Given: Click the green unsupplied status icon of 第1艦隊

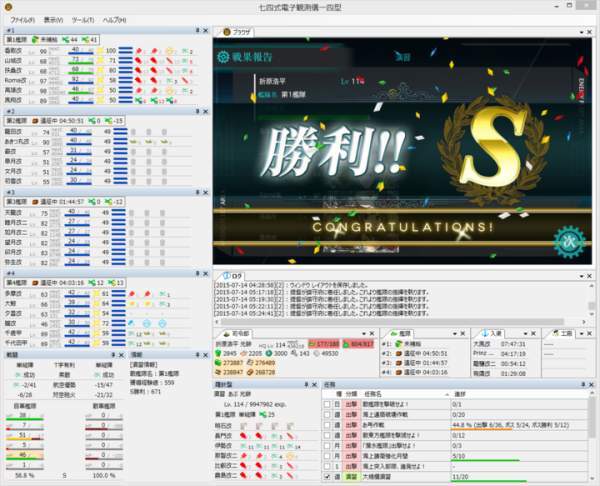Looking at the screenshot, I should pos(35,39).
